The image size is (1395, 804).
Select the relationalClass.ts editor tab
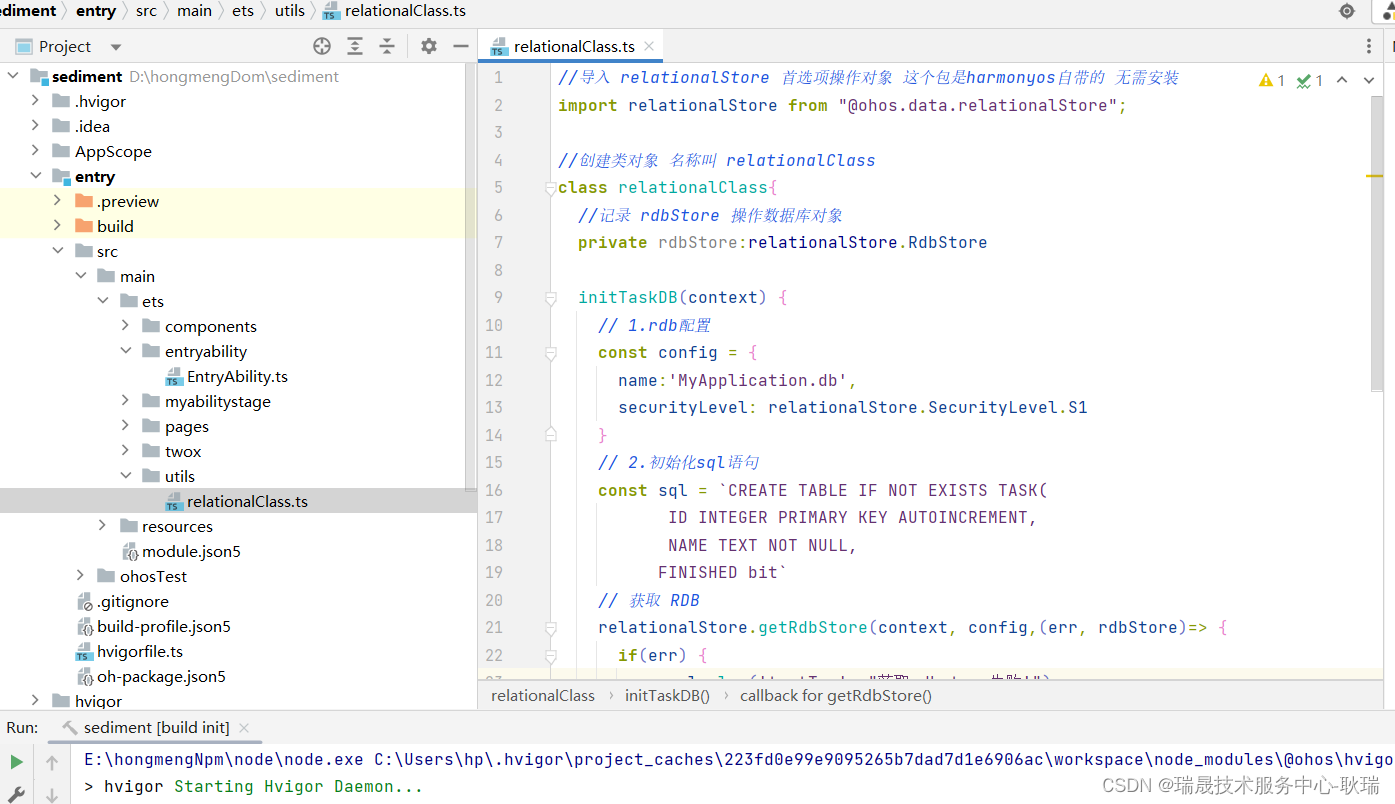click(x=570, y=46)
